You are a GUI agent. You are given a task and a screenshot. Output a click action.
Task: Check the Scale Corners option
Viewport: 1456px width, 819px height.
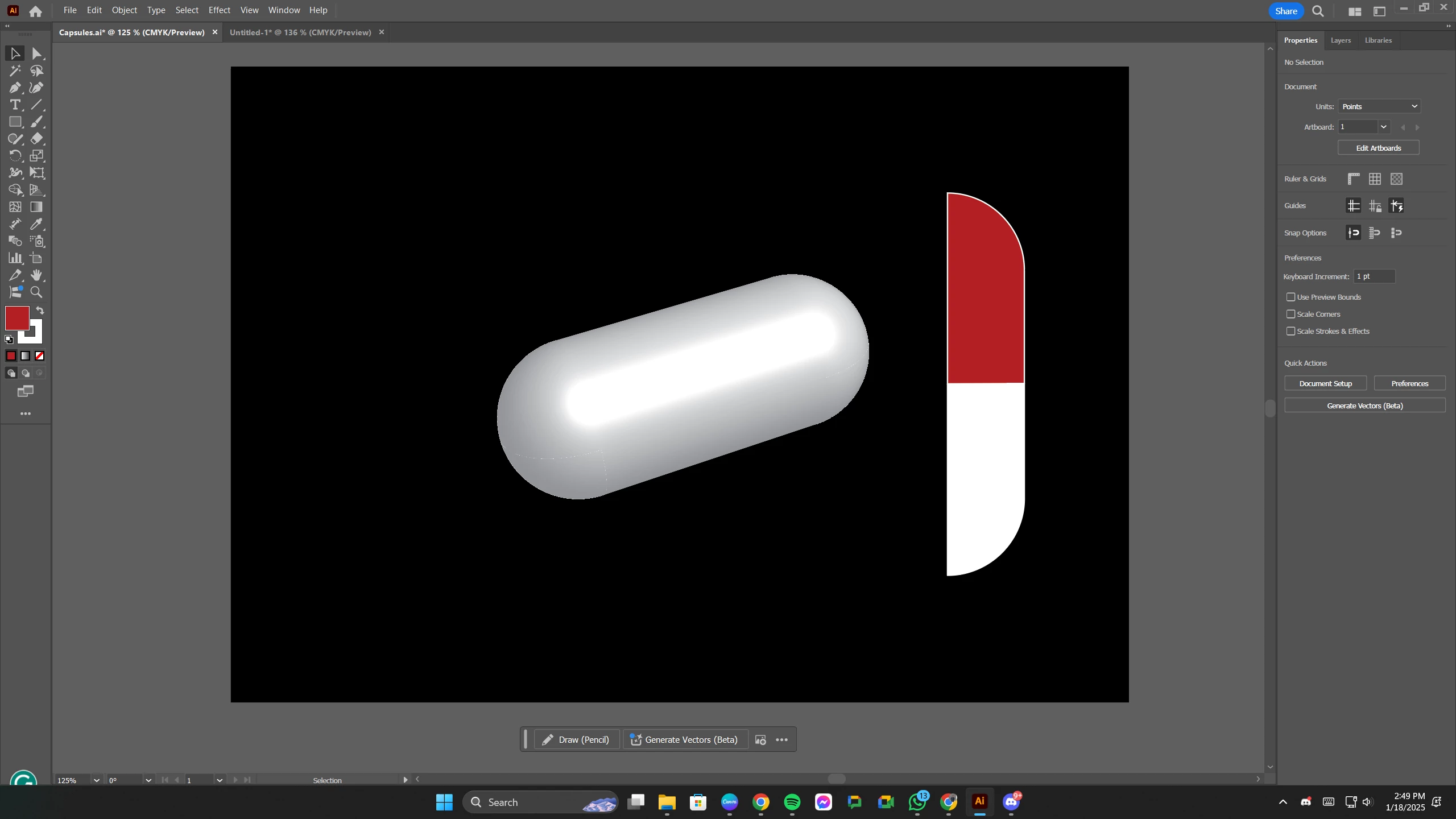point(1291,314)
